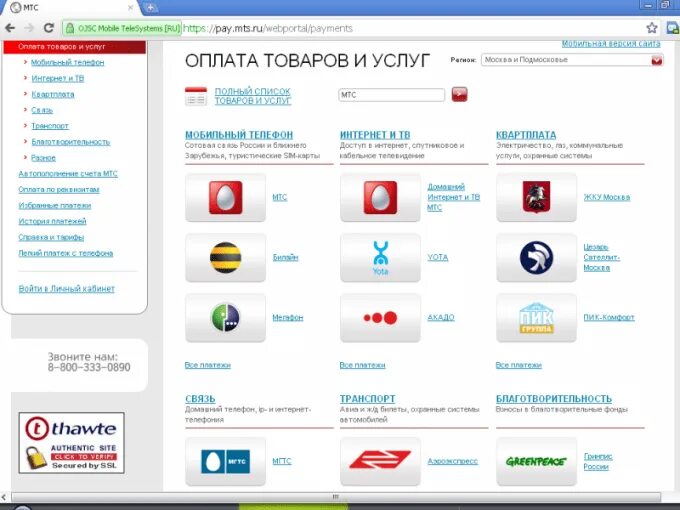Click the Билайн text link
This screenshot has height=510, width=680.
click(x=285, y=258)
